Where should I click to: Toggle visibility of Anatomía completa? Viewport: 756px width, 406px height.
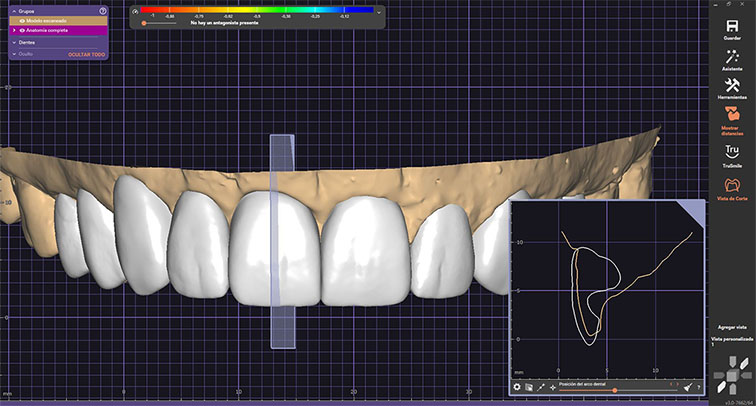pos(21,31)
